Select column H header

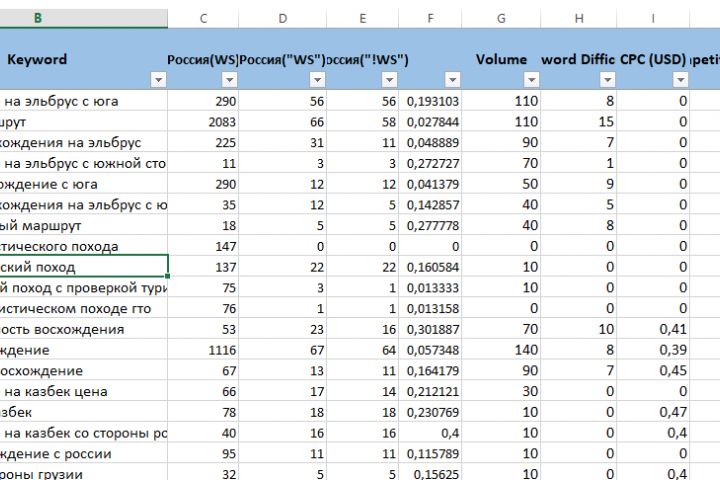pyautogui.click(x=579, y=18)
